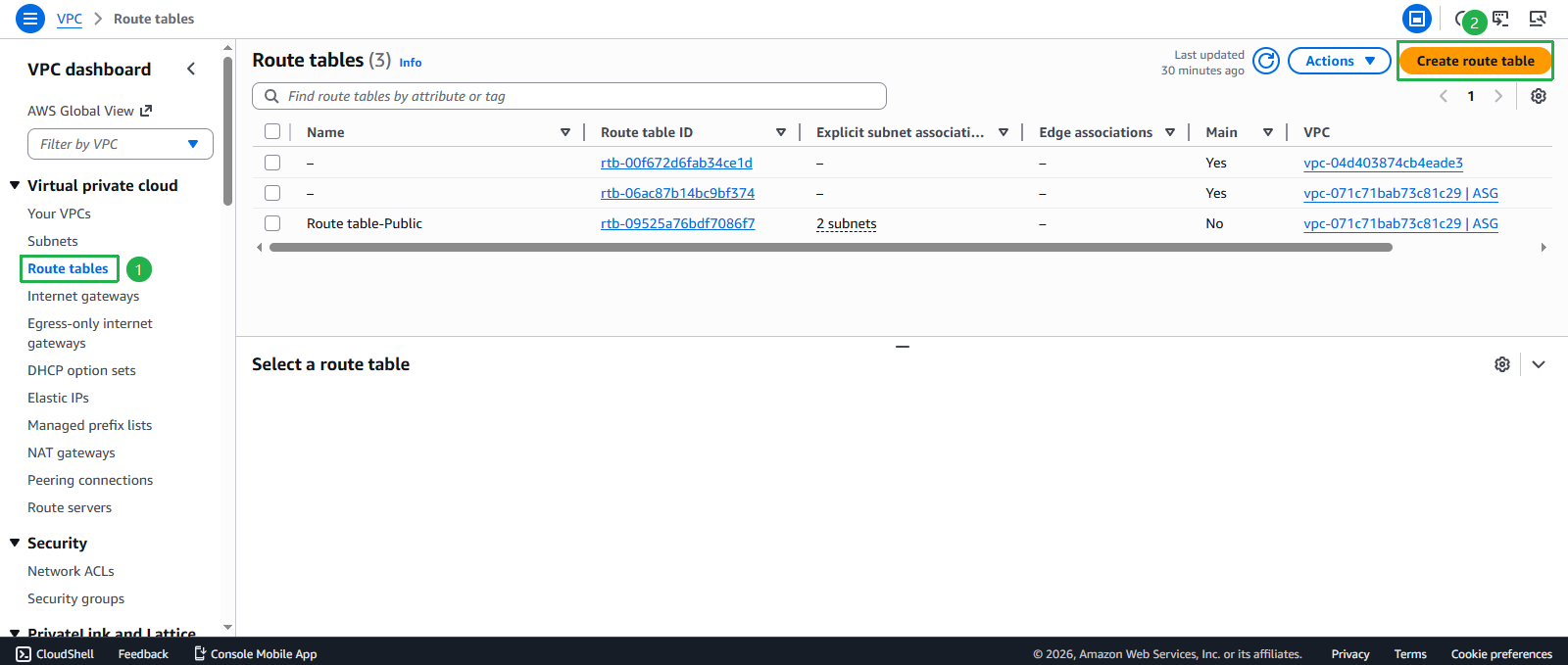Click the AWS Global View external-link icon

point(146,111)
